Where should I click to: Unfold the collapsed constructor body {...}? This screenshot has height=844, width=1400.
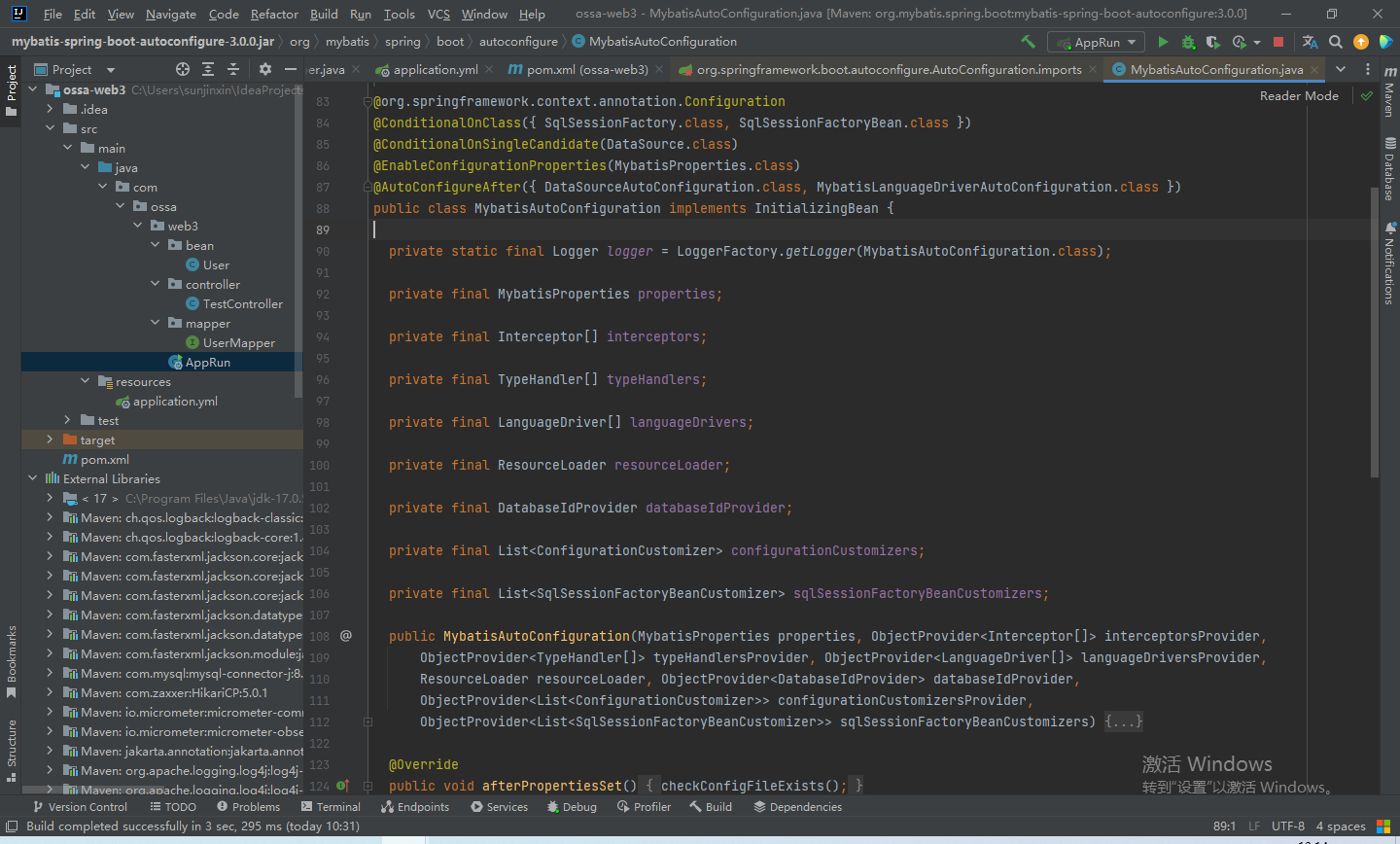pyautogui.click(x=1124, y=721)
